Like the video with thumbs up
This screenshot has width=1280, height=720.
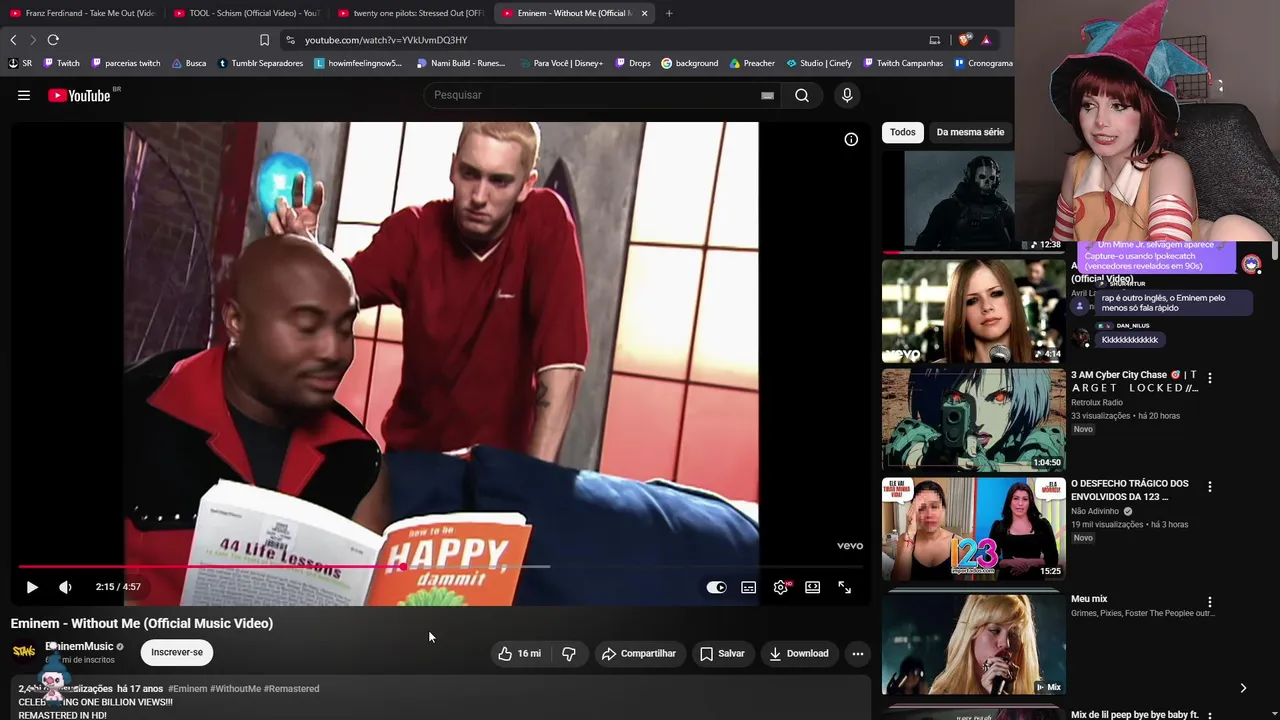519,654
